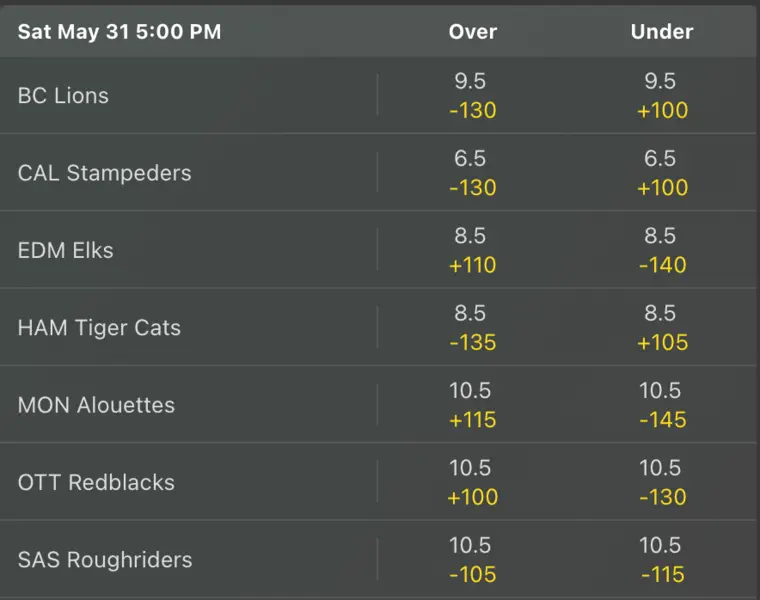760x600 pixels.
Task: Pick OTT Redblacks Under 10.5 at -130
Action: pos(662,483)
